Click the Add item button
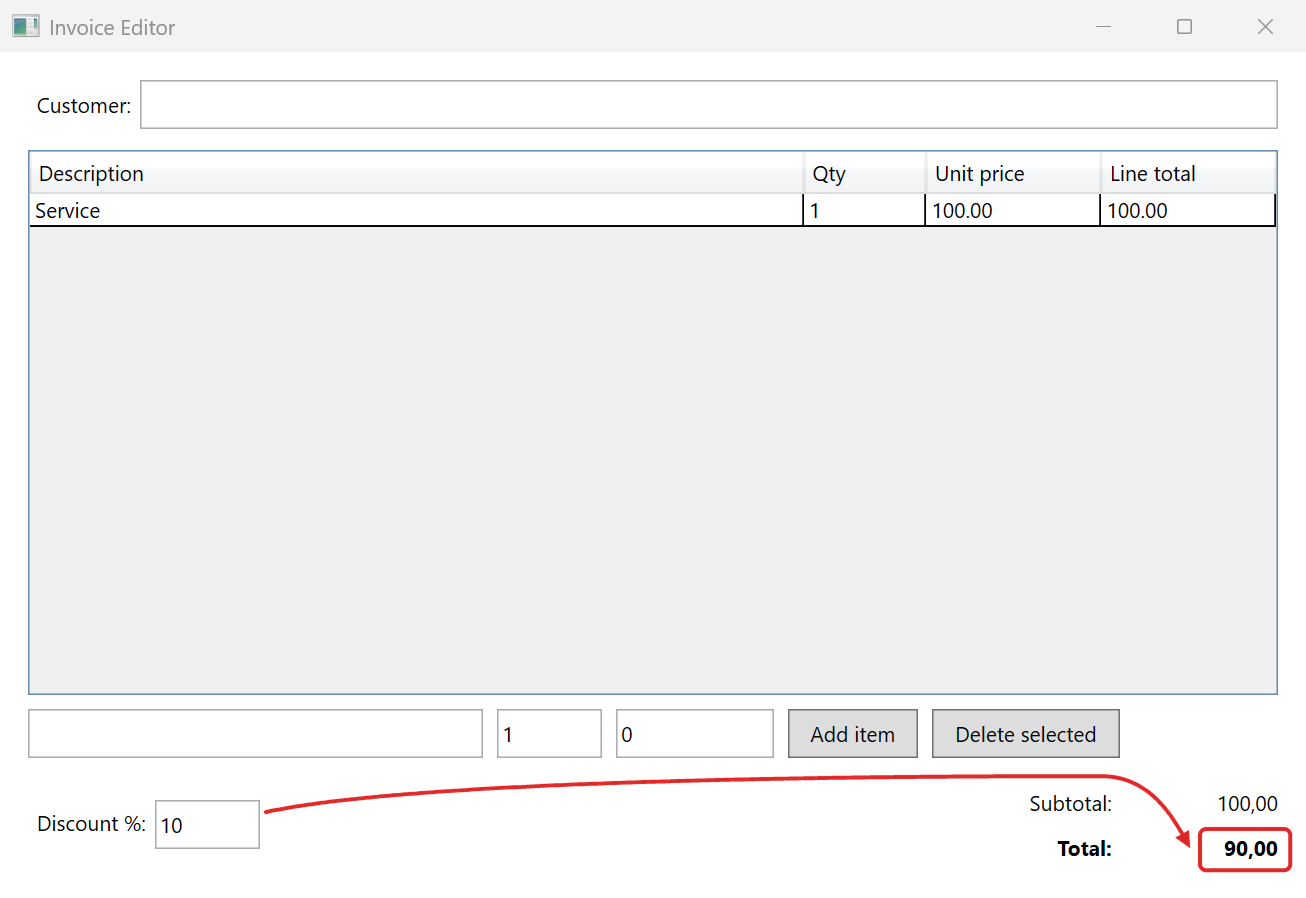Screen dimensions: 1306x898 [x=853, y=734]
